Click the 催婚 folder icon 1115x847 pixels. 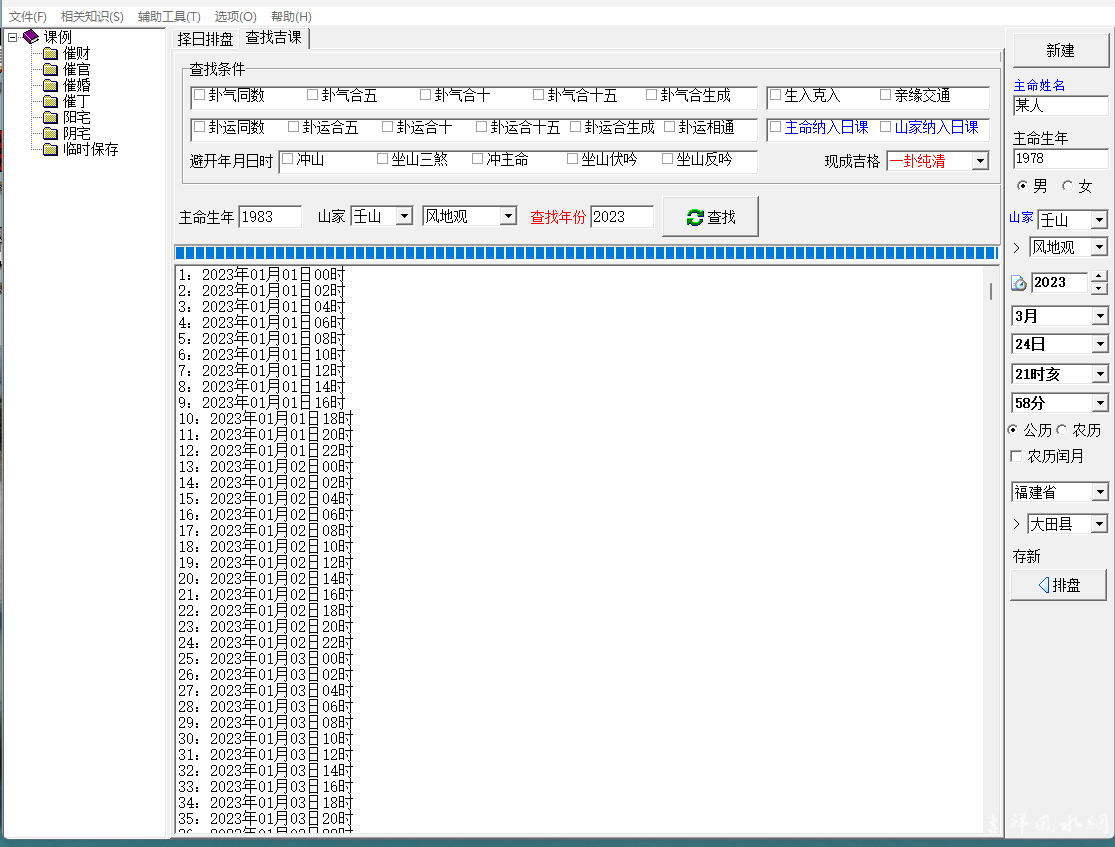tap(50, 85)
